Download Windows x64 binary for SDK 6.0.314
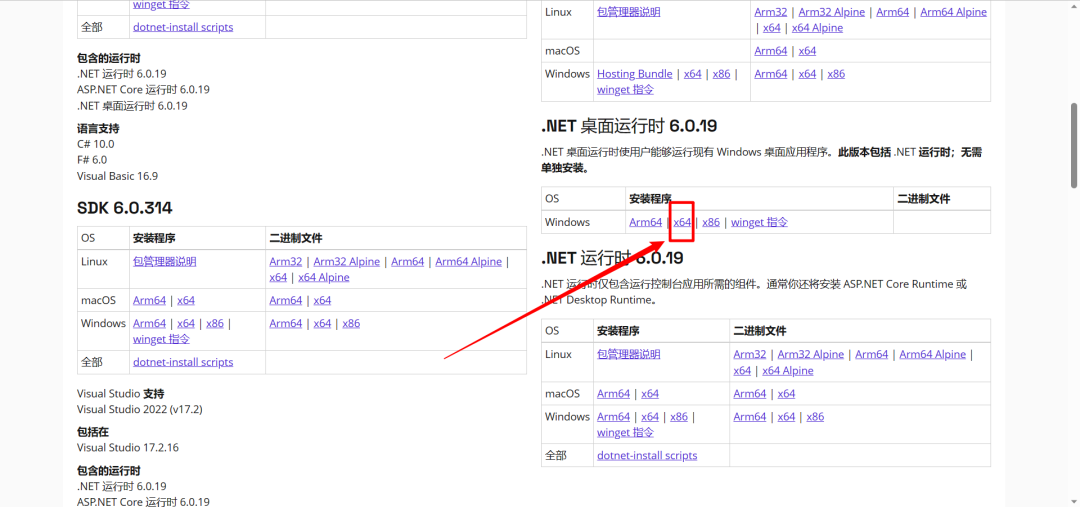This screenshot has width=1080, height=507. click(322, 324)
